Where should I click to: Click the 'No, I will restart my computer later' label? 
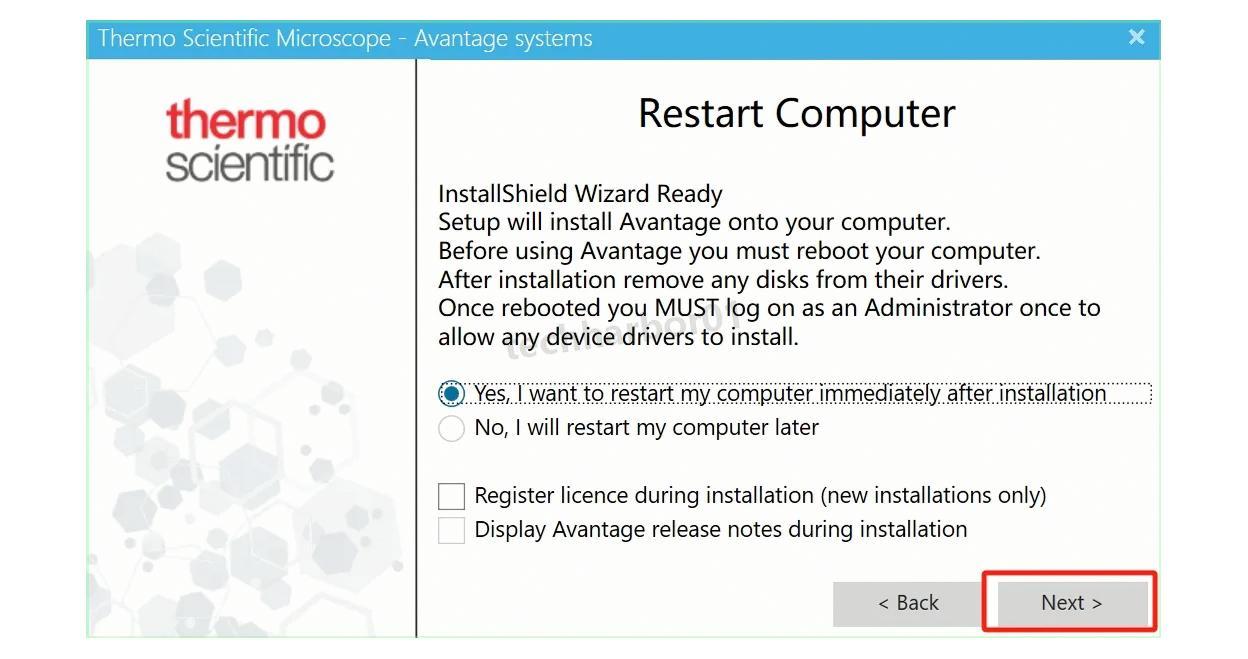(x=646, y=428)
